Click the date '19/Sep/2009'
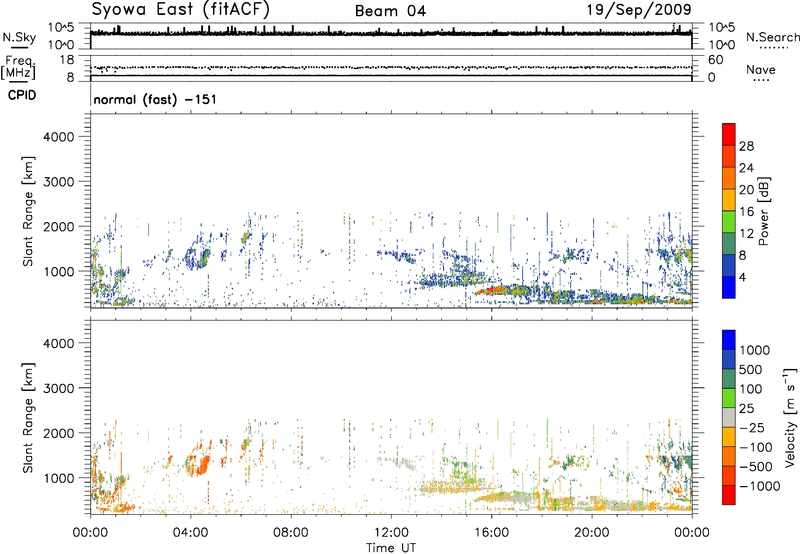The width and height of the screenshot is (800, 554). coord(639,9)
